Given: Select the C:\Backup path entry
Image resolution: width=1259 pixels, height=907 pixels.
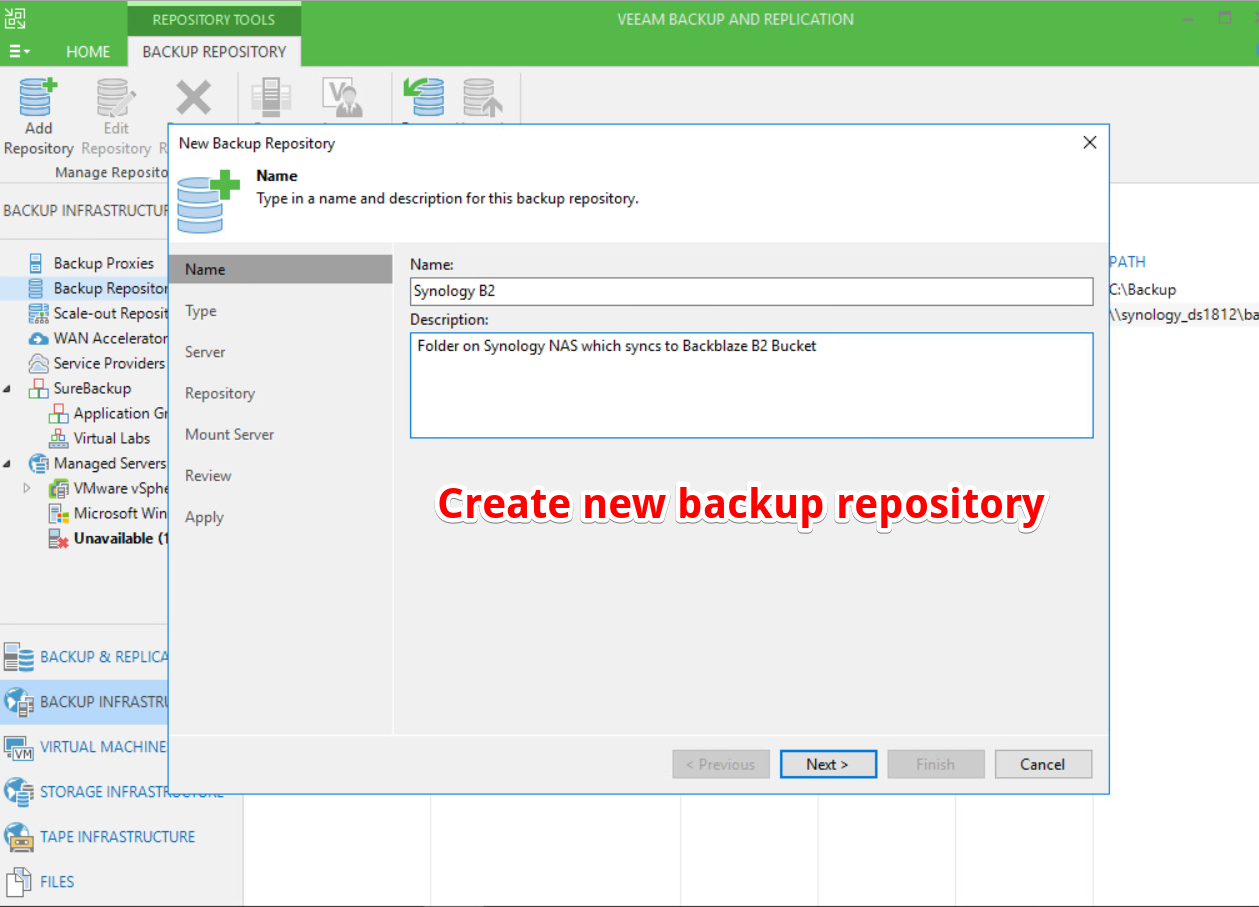Looking at the screenshot, I should point(1142,289).
